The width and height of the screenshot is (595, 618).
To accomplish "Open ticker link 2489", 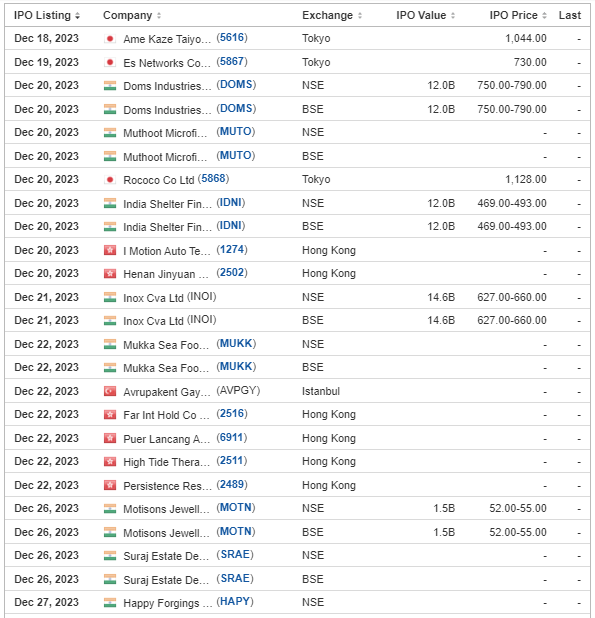I will 232,484.
